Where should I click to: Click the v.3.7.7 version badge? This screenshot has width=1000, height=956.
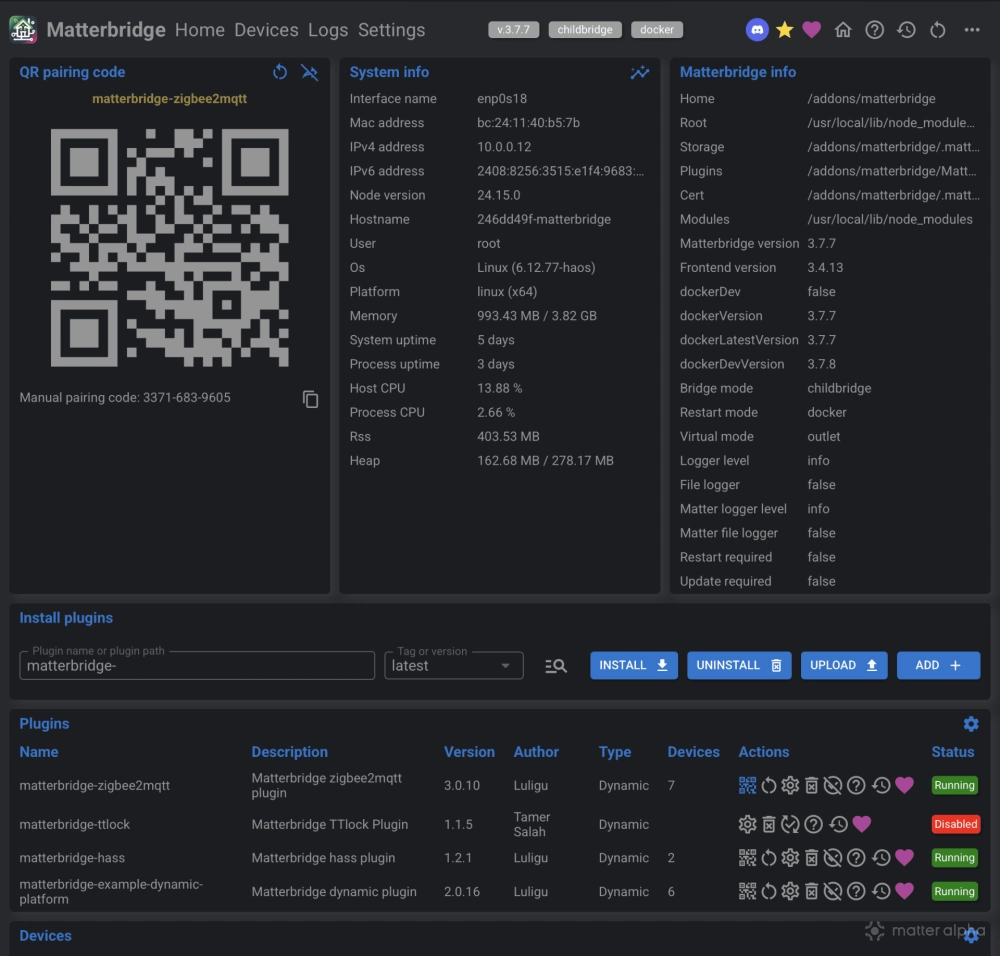(x=513, y=29)
